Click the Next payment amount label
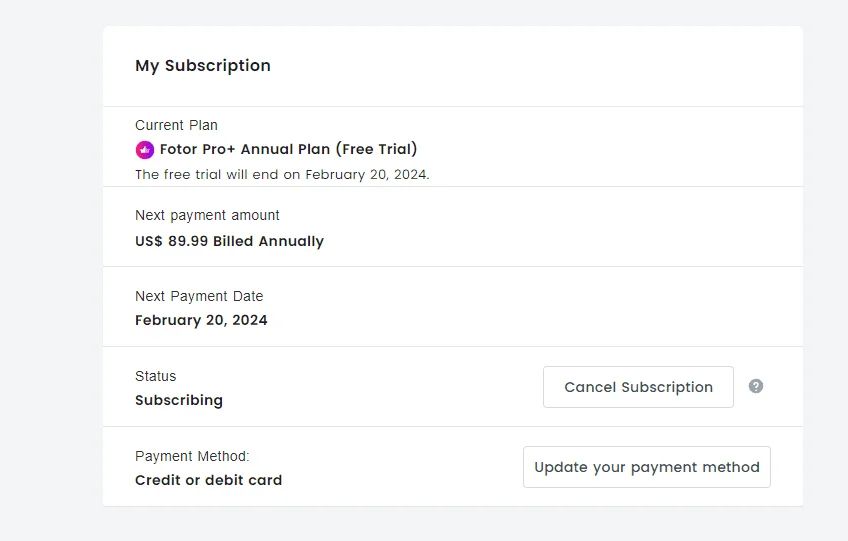Screen dimensions: 848x541 [x=207, y=215]
